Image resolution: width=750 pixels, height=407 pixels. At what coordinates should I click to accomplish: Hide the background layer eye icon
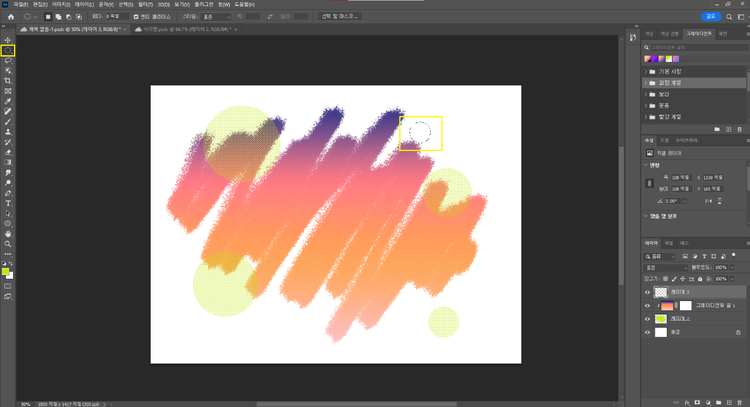(x=648, y=332)
